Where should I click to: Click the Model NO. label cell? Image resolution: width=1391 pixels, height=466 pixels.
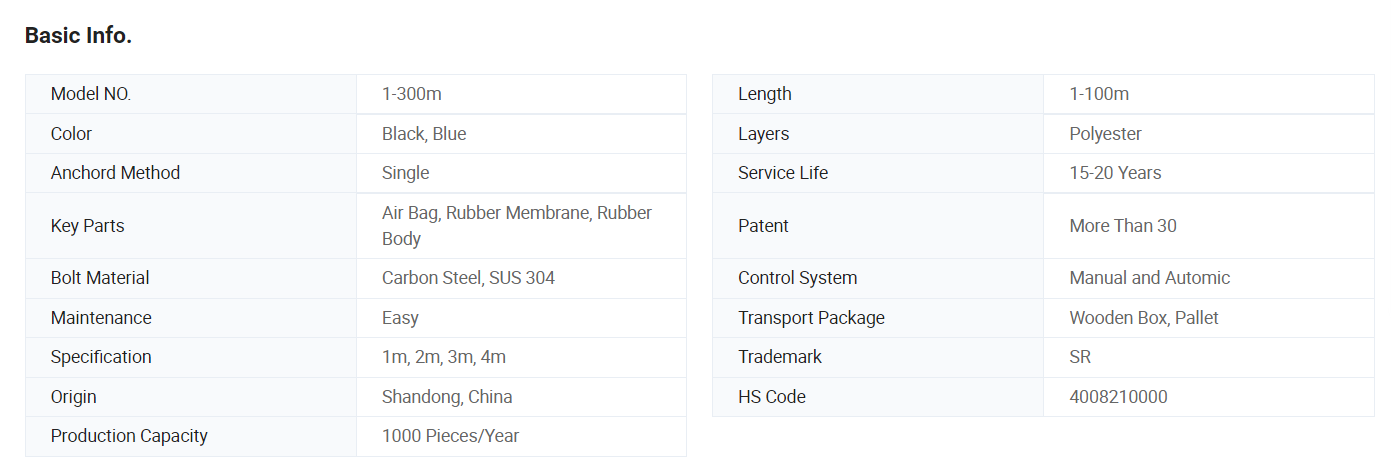(x=91, y=94)
